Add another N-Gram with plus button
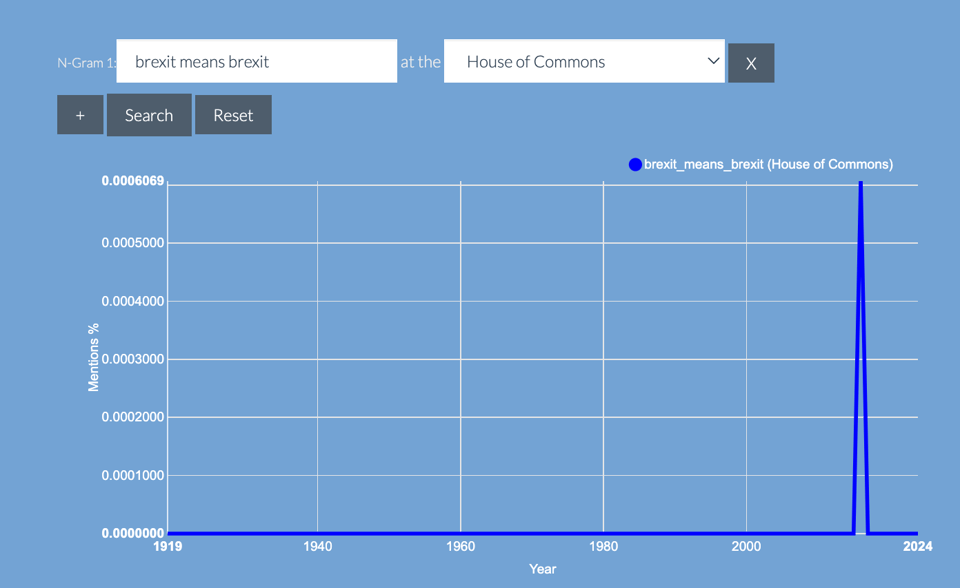Viewport: 960px width, 588px height. (x=80, y=115)
